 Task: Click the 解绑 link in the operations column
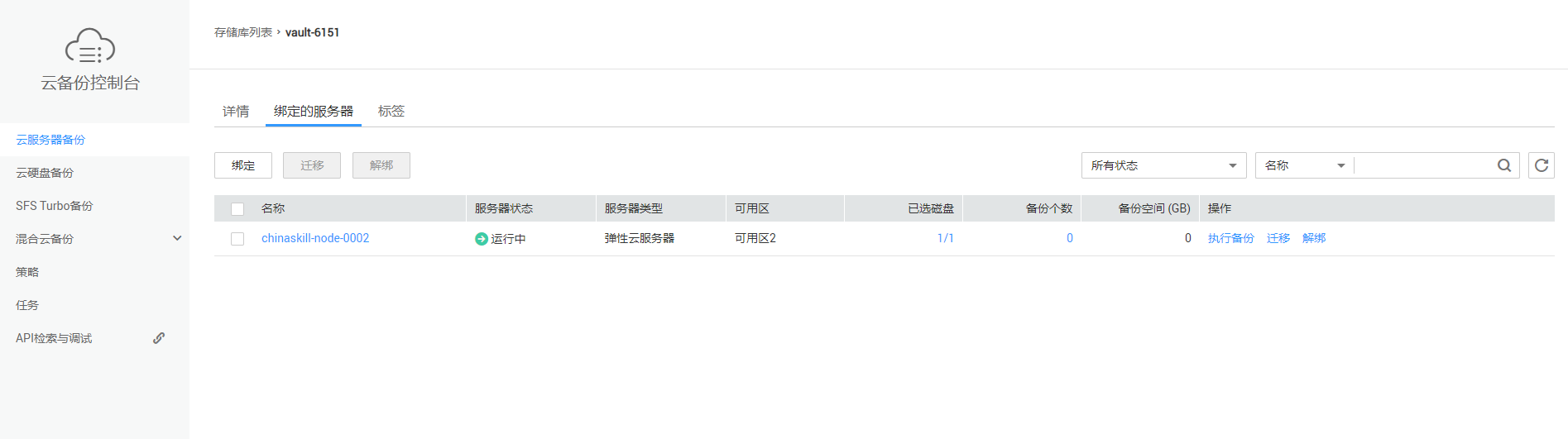pyautogui.click(x=1314, y=238)
